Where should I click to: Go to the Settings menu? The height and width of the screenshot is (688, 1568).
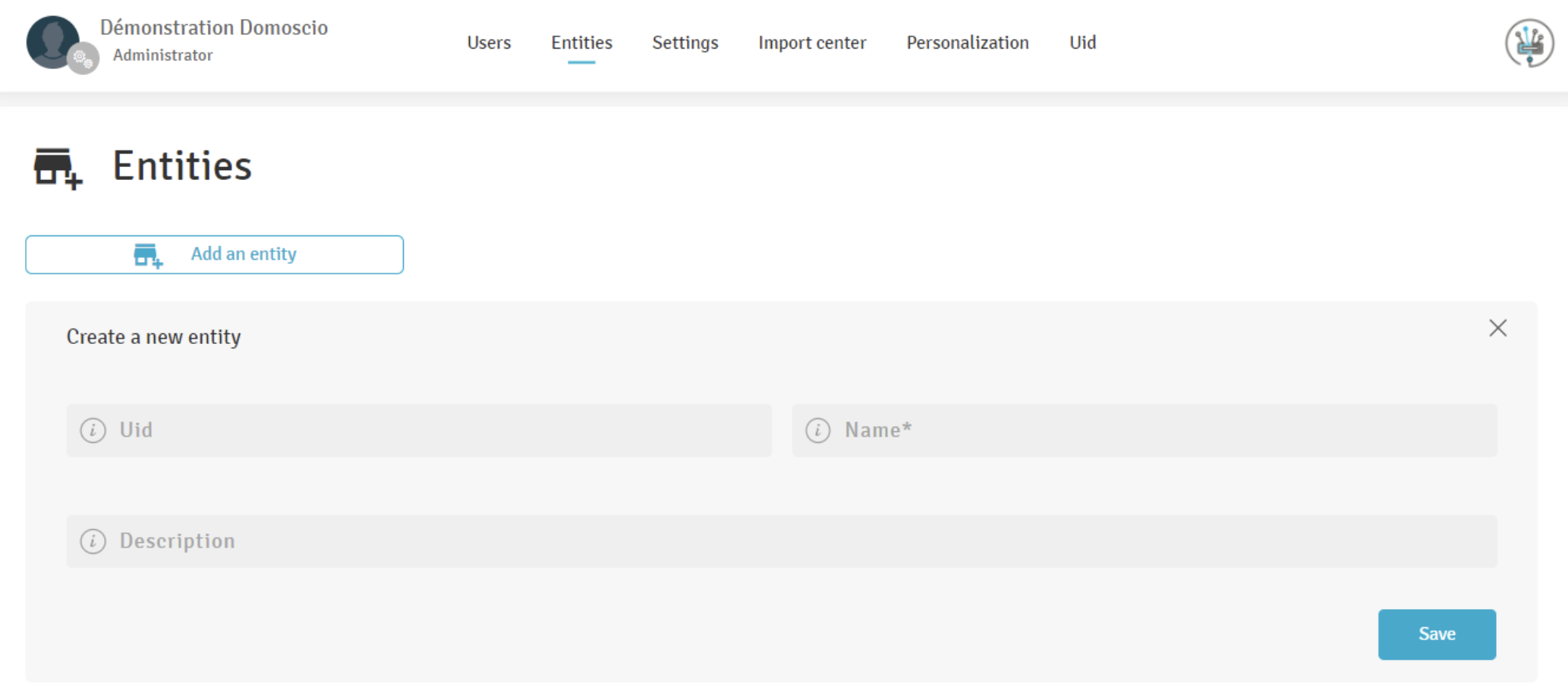[685, 43]
